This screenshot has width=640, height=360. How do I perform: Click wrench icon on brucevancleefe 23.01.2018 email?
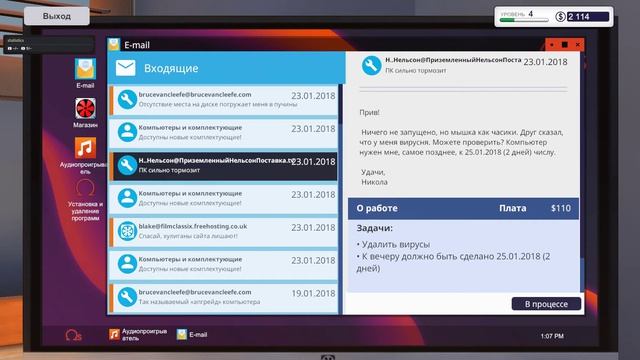pyautogui.click(x=127, y=100)
